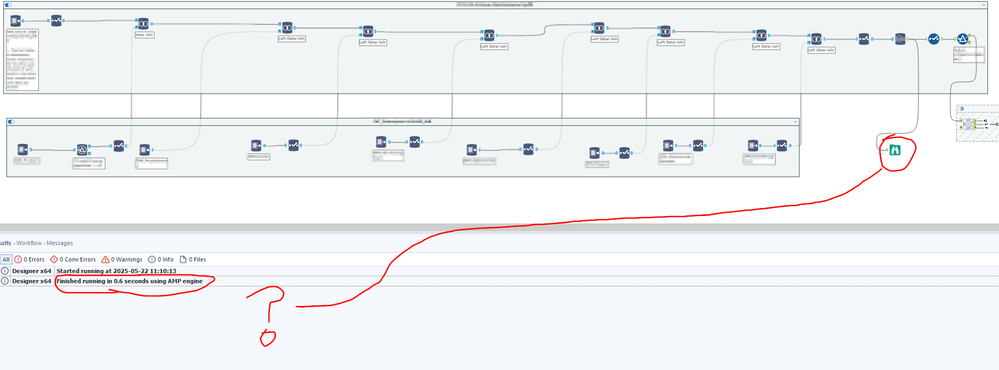Filter results by 0 Conv Errors
The height and width of the screenshot is (370, 999).
(x=73, y=259)
